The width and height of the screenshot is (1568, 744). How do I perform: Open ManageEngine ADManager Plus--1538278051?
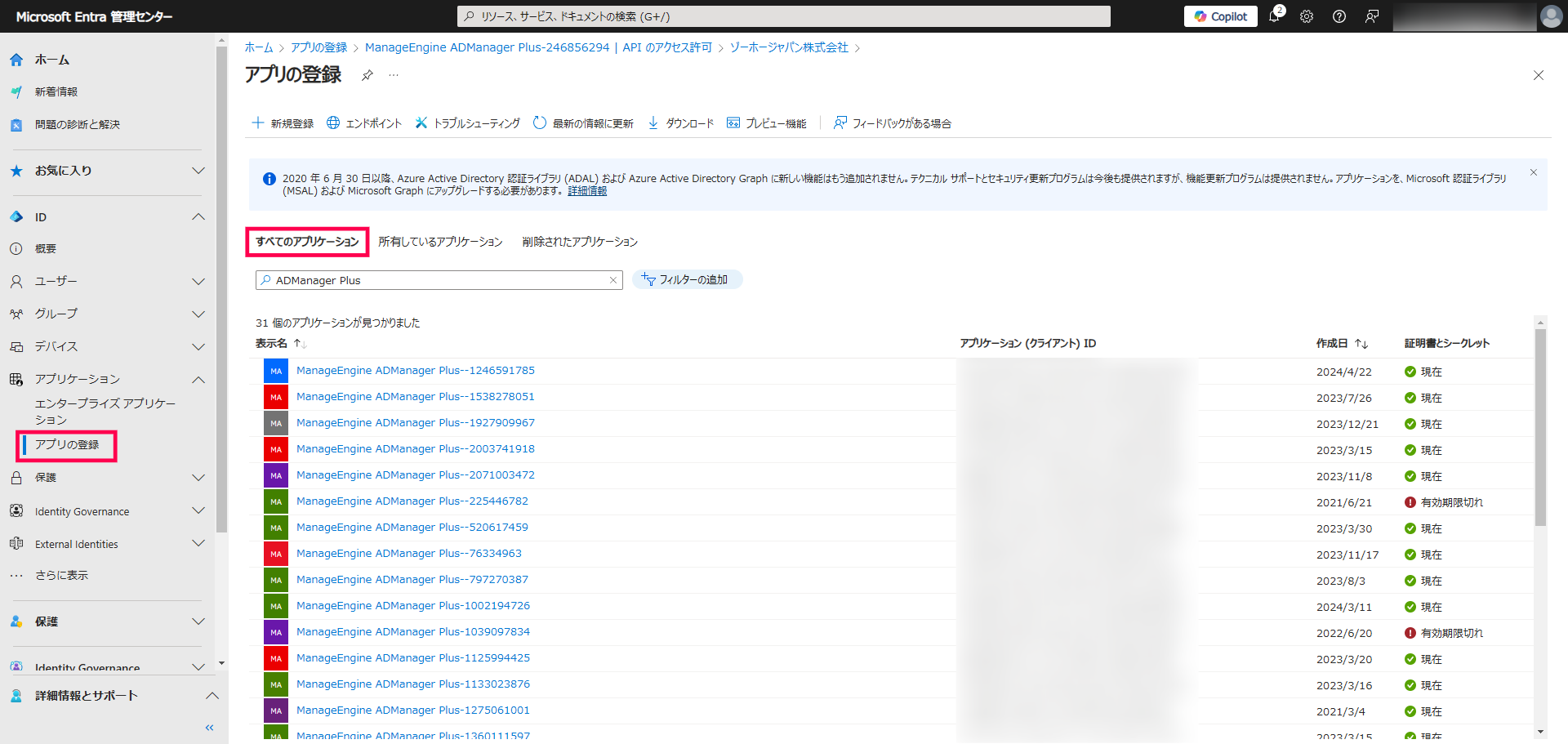[416, 397]
